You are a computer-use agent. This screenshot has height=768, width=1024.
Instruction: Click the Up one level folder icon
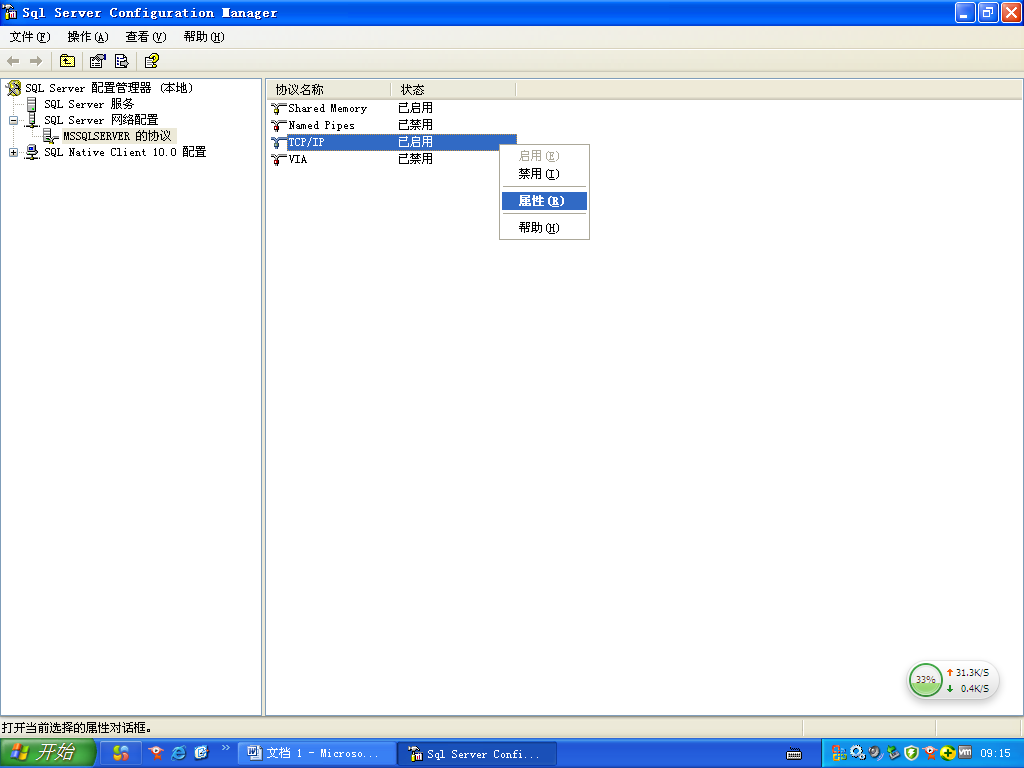tap(67, 61)
